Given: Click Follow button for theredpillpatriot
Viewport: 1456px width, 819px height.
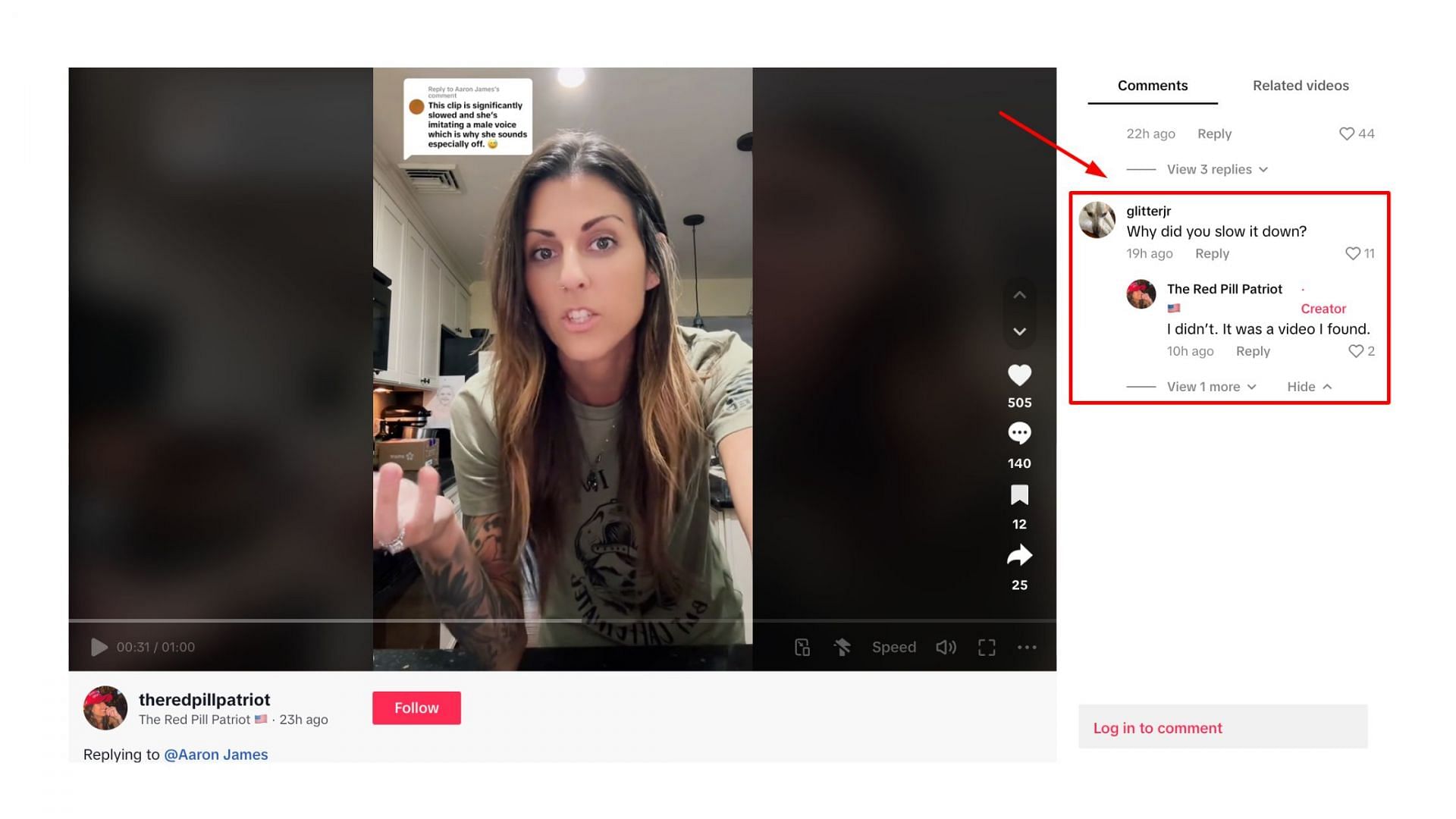Looking at the screenshot, I should coord(416,707).
